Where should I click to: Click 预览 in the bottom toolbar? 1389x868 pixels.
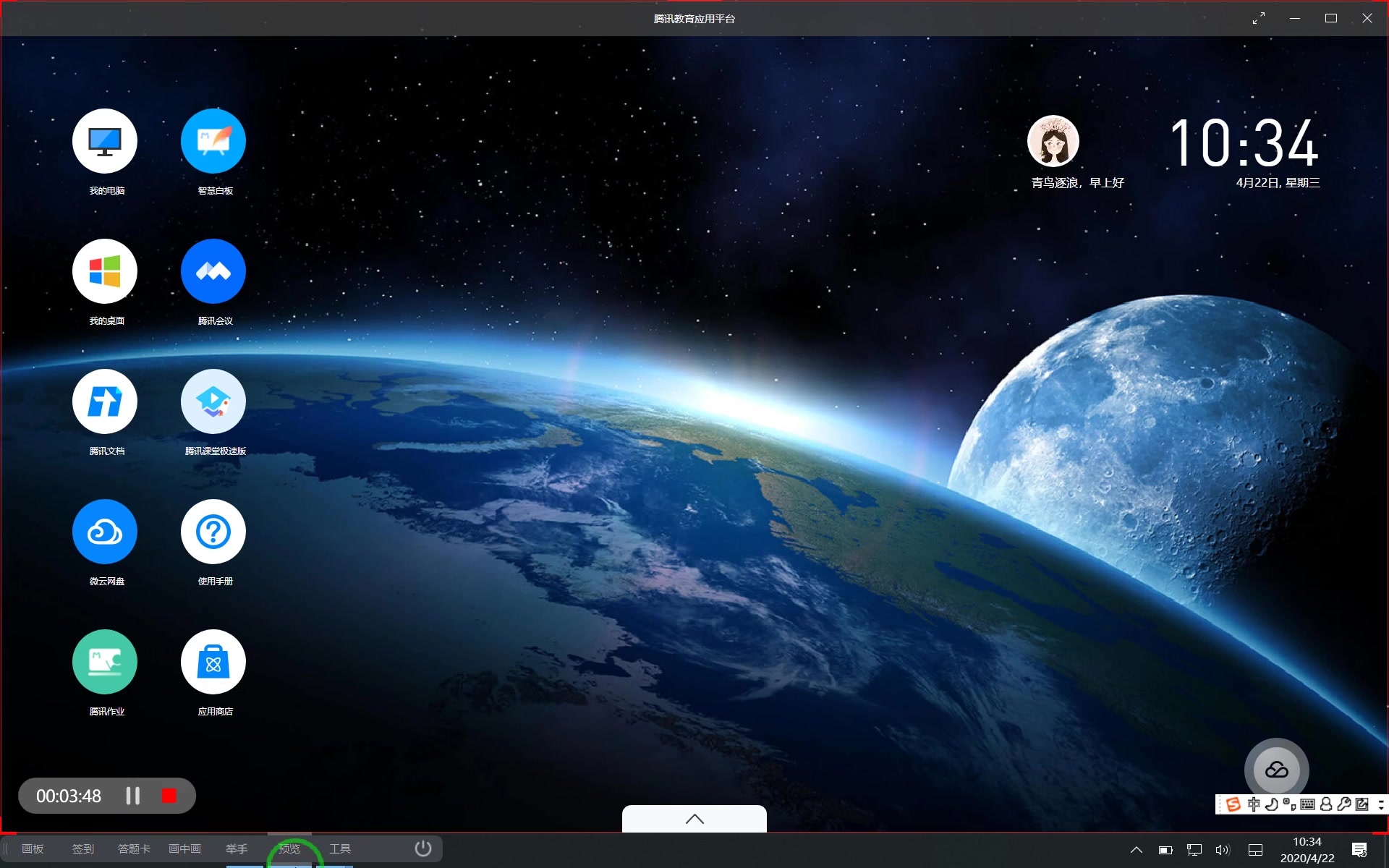289,848
